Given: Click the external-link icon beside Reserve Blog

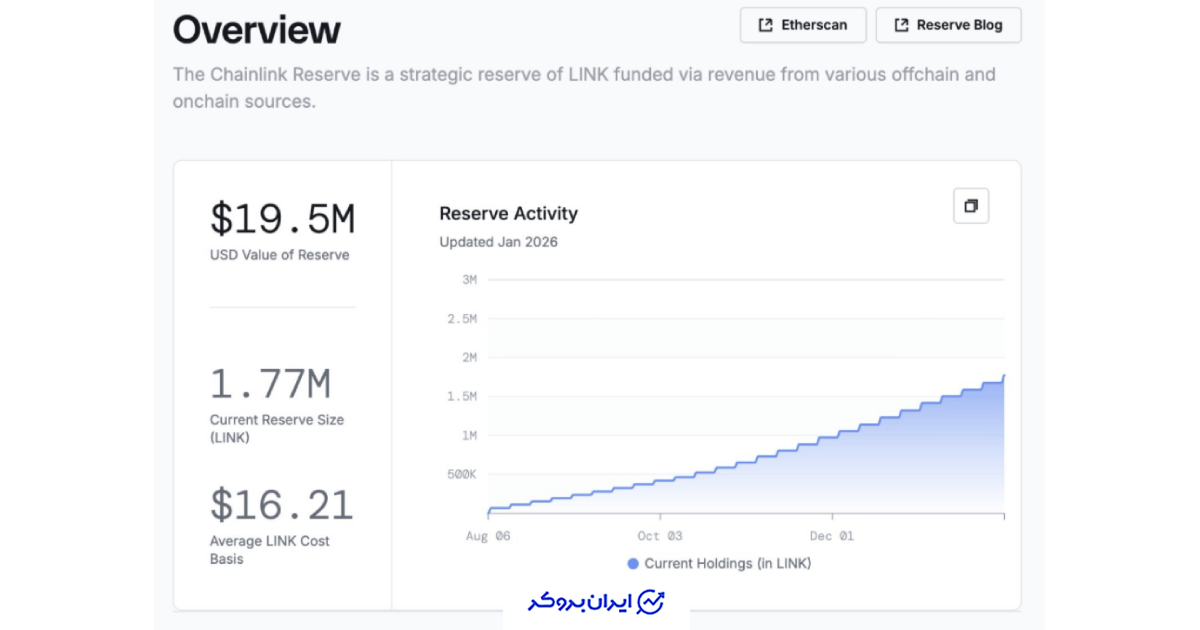Looking at the screenshot, I should coord(901,25).
